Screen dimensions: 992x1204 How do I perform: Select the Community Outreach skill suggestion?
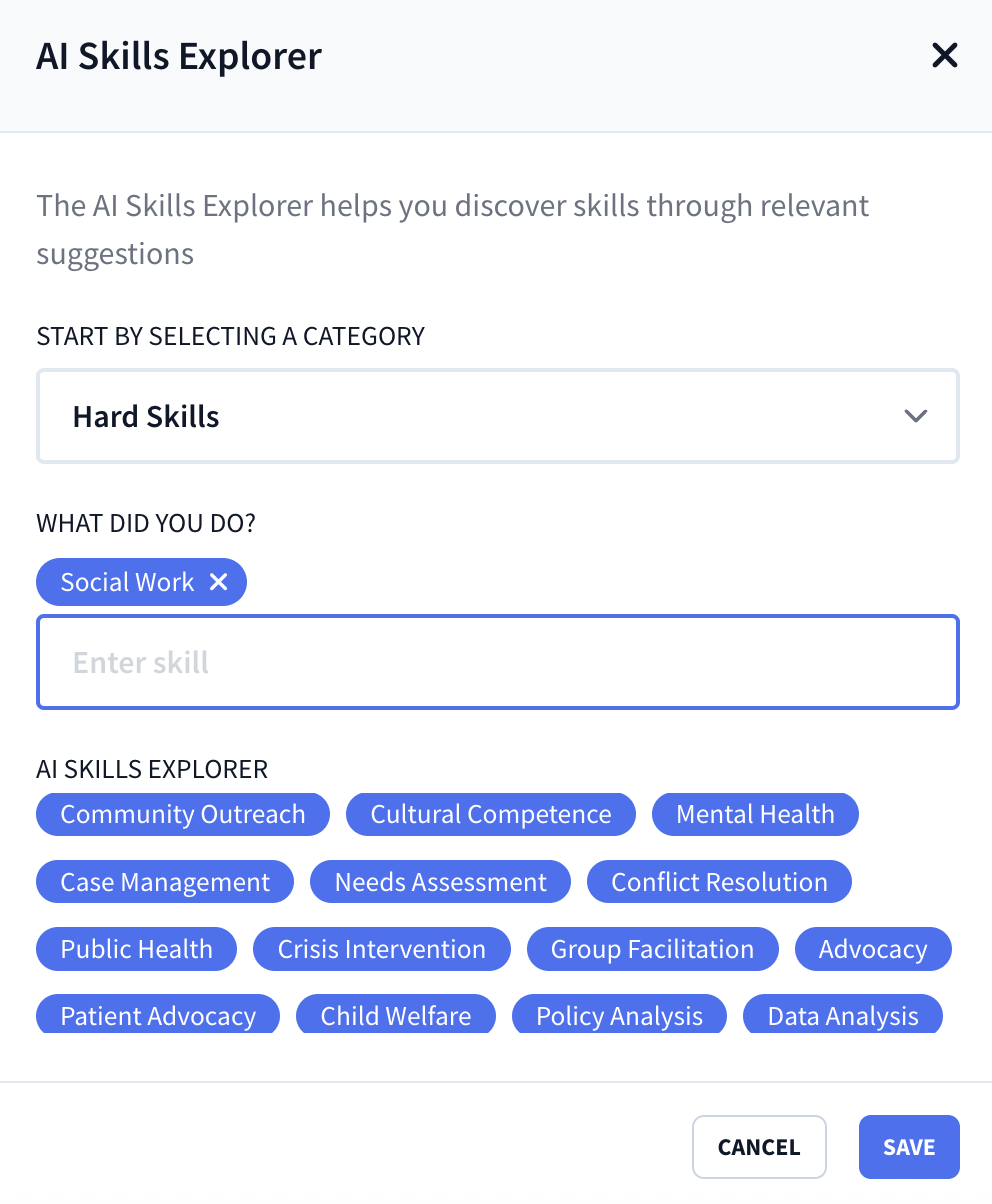182,814
